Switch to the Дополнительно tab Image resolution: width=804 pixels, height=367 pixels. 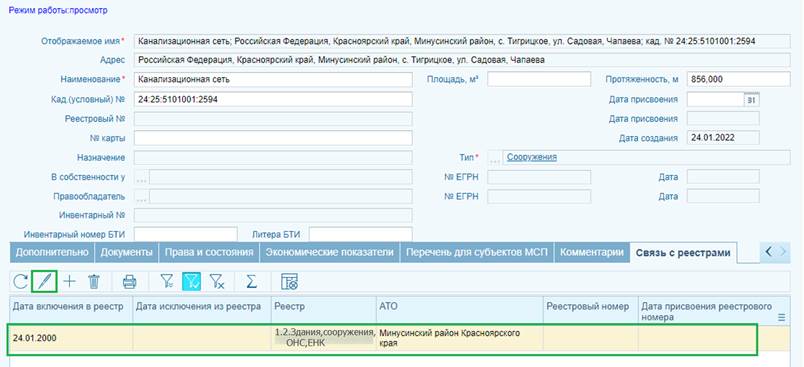[x=52, y=252]
